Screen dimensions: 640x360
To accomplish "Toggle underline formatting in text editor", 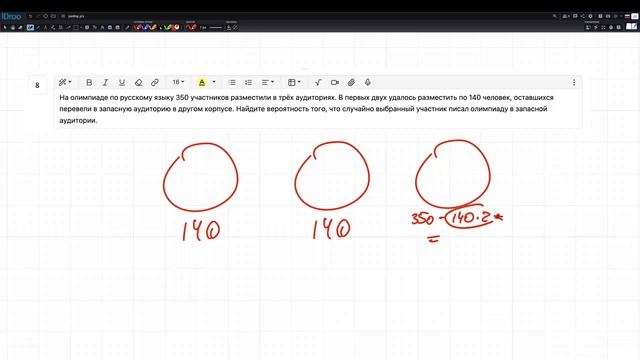I will coord(122,82).
